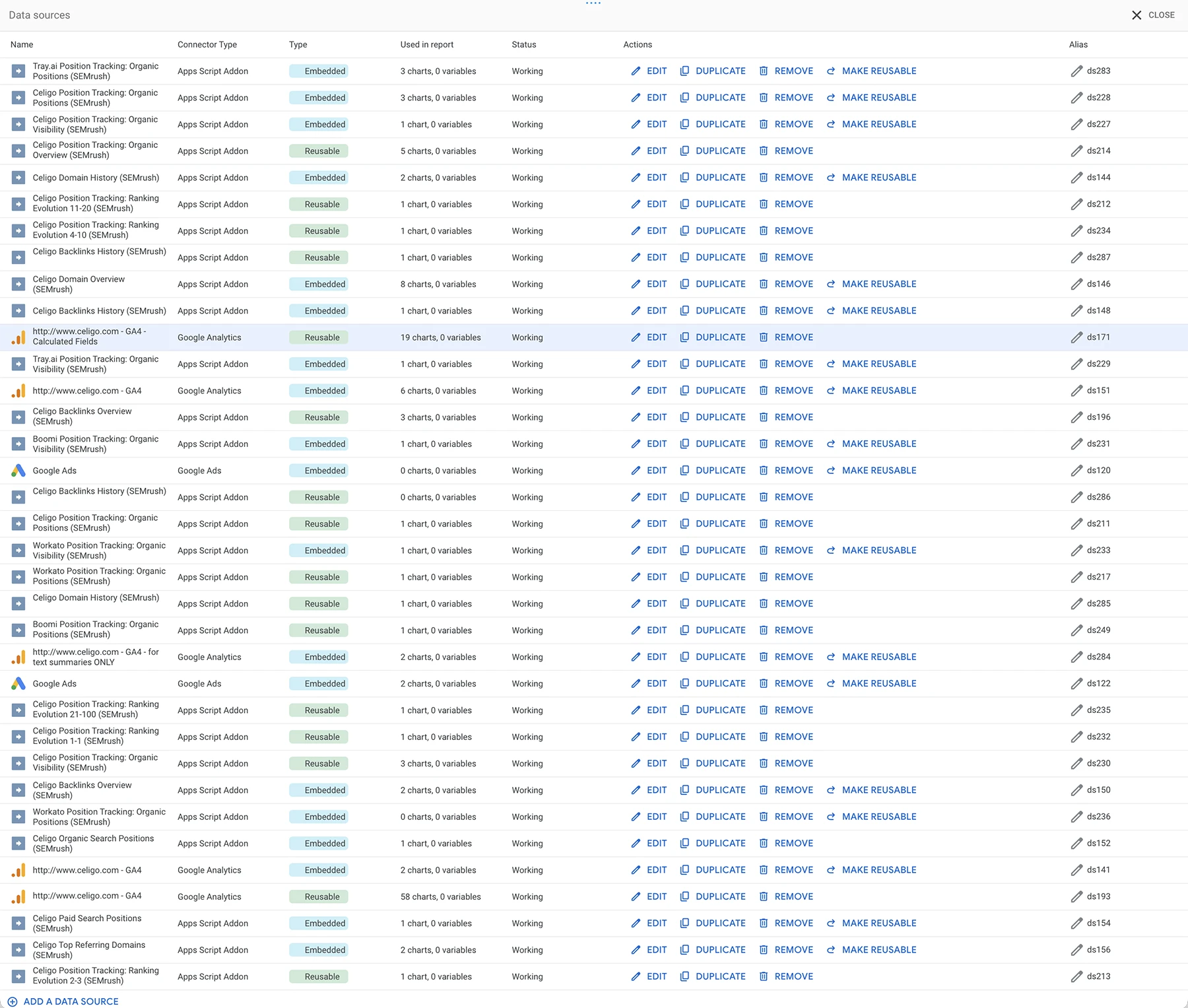The image size is (1188, 1008).
Task: Duplicate the ds228 data source
Action: tap(713, 98)
